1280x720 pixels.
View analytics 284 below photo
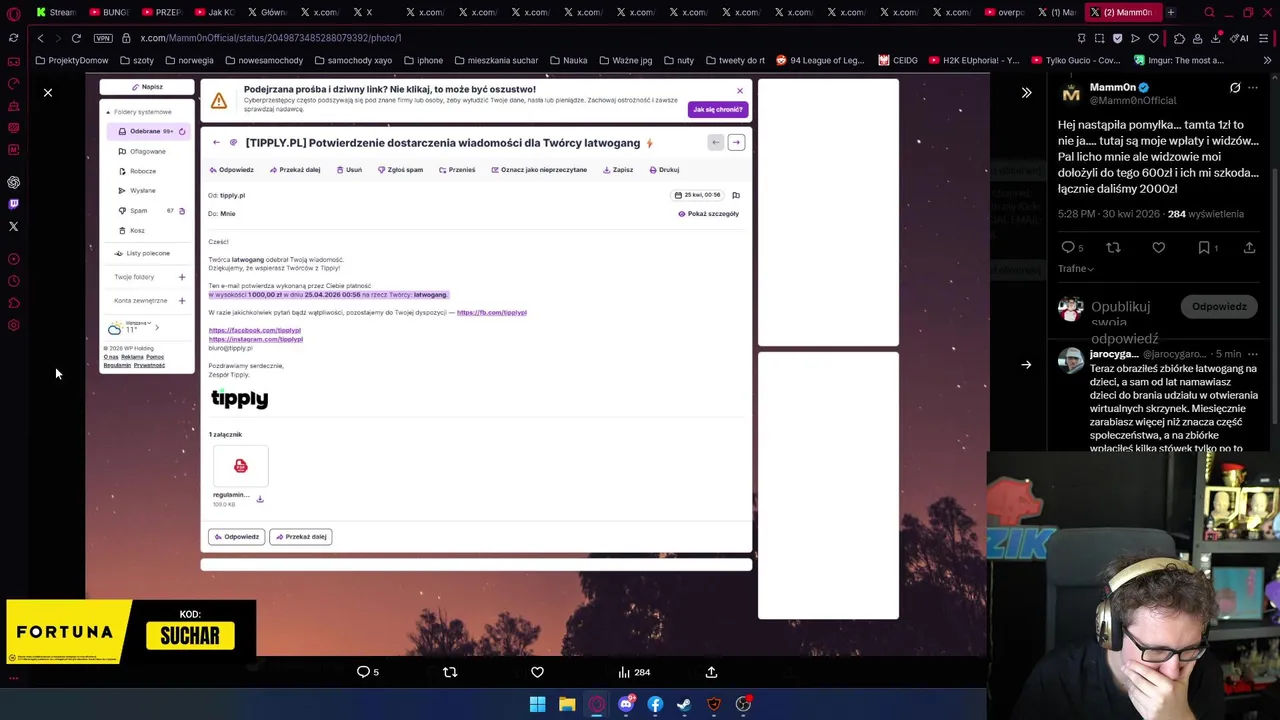pyautogui.click(x=634, y=672)
